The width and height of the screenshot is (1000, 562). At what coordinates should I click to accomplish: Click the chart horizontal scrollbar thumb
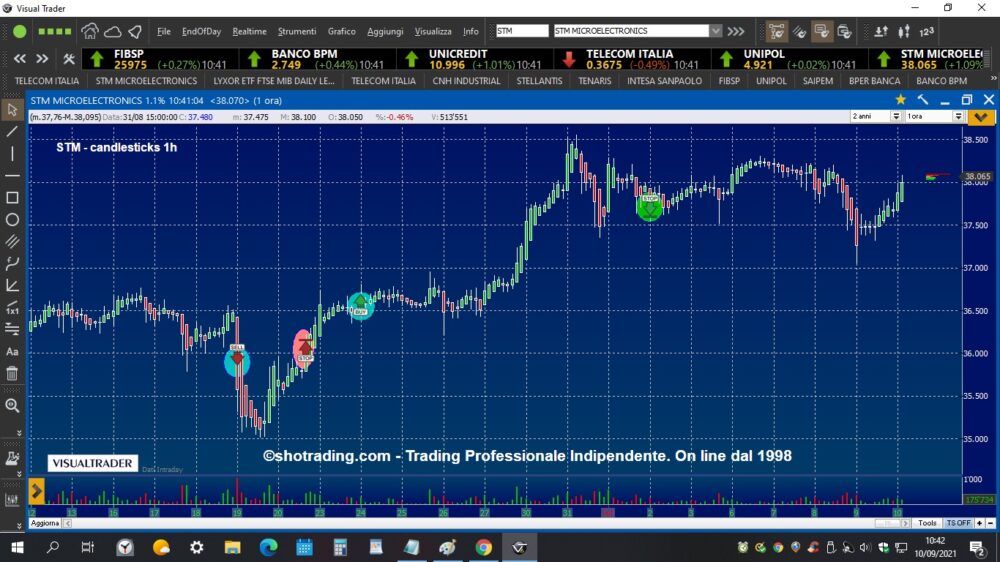point(886,523)
